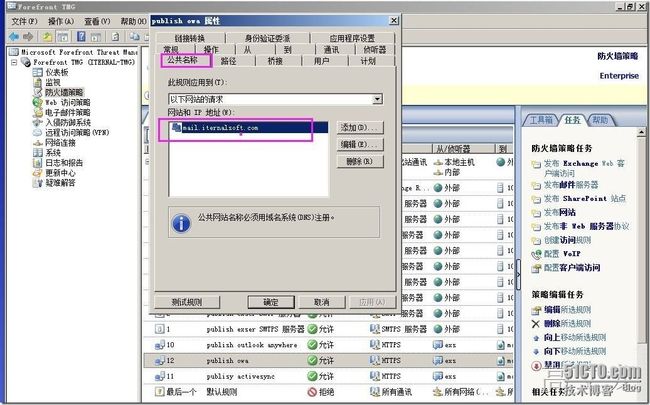Click 向上移动所选规则 arrow icon
The width and height of the screenshot is (650, 405).
536,338
